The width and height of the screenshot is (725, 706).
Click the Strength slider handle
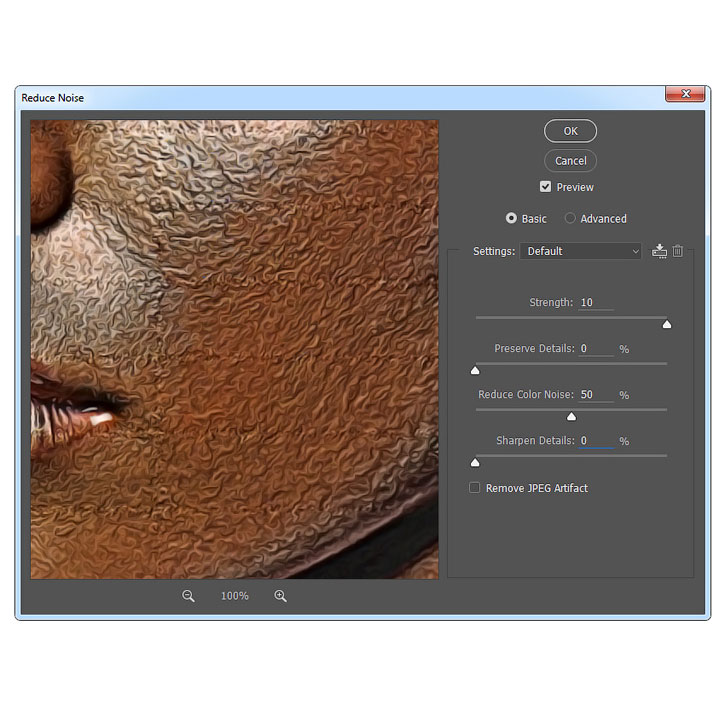pos(667,325)
